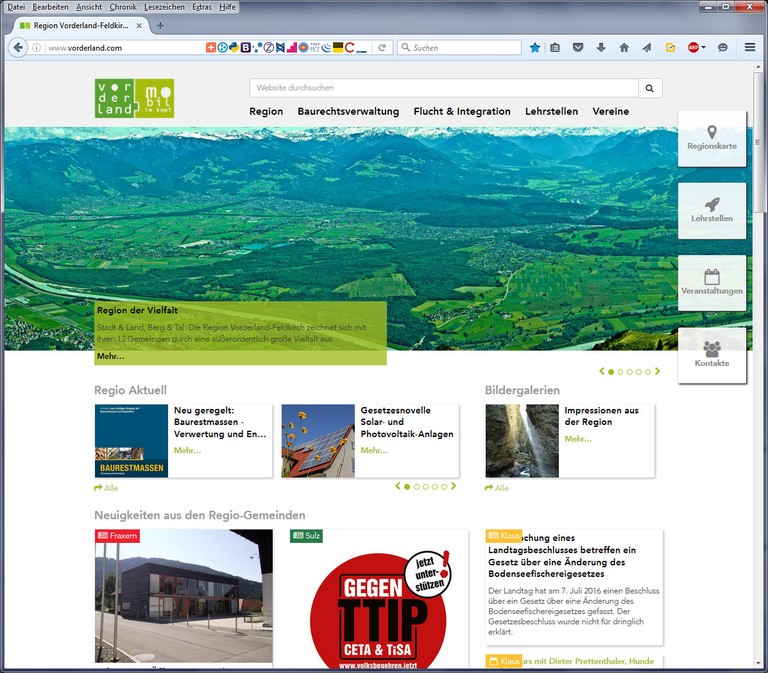The image size is (768, 673).
Task: Open the Kontakte people shortcut
Action: click(711, 354)
